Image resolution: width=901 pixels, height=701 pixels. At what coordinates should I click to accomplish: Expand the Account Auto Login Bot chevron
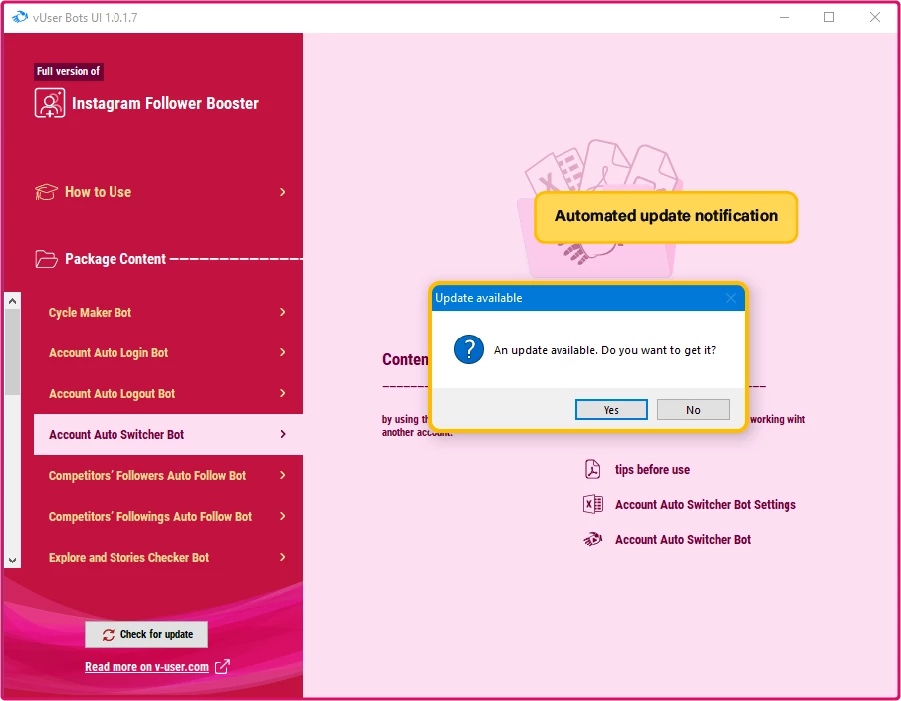click(x=283, y=352)
